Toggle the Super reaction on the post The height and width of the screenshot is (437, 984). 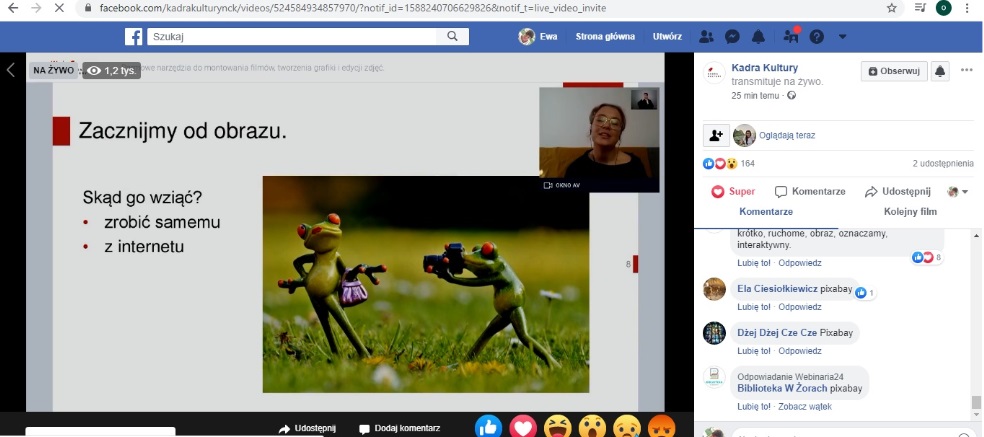click(733, 191)
